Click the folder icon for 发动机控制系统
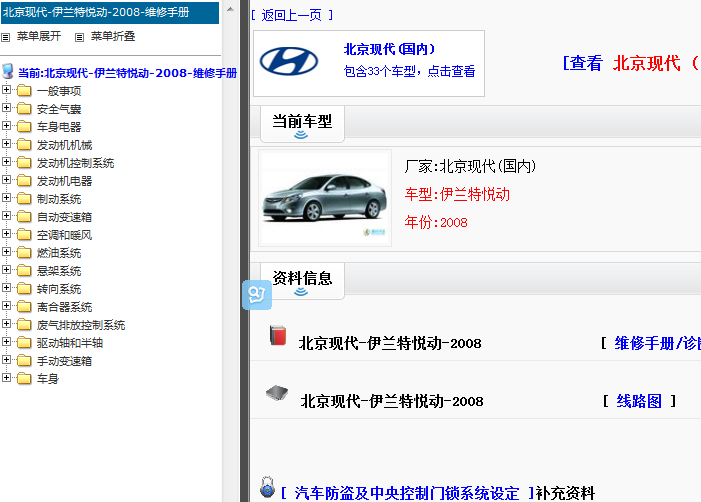 click(24, 163)
